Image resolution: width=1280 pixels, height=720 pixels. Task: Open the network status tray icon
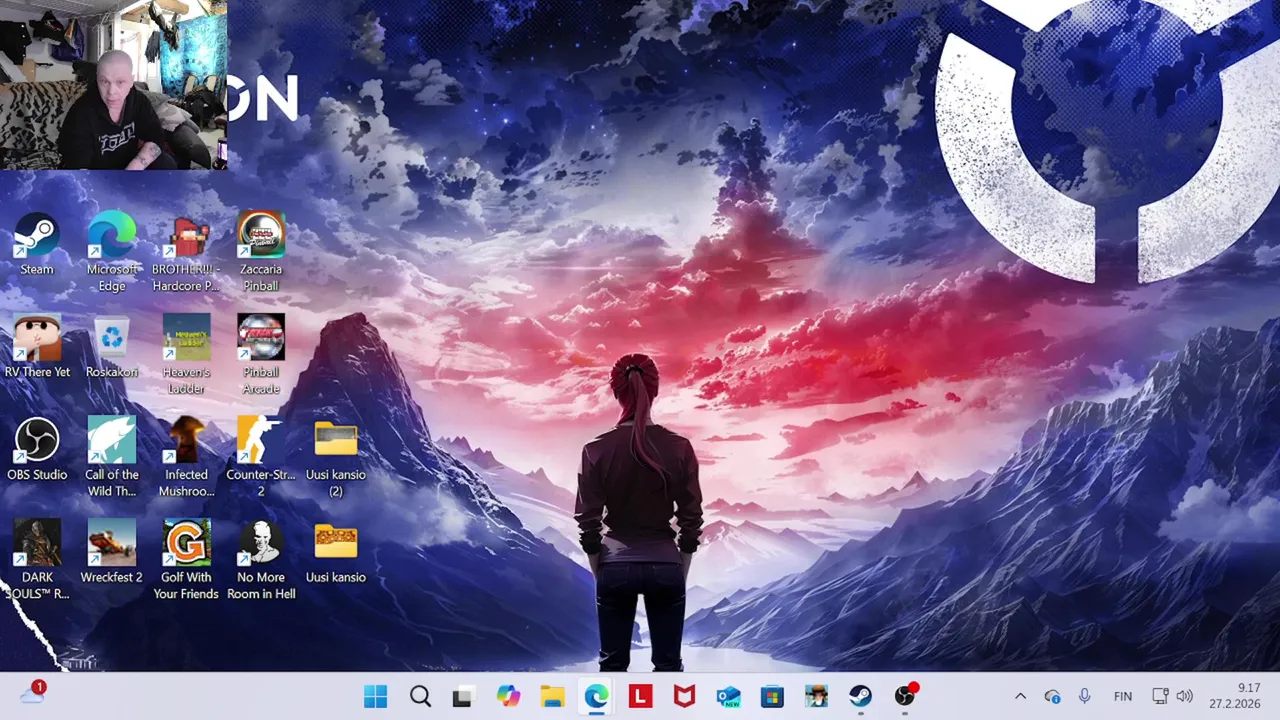1160,696
